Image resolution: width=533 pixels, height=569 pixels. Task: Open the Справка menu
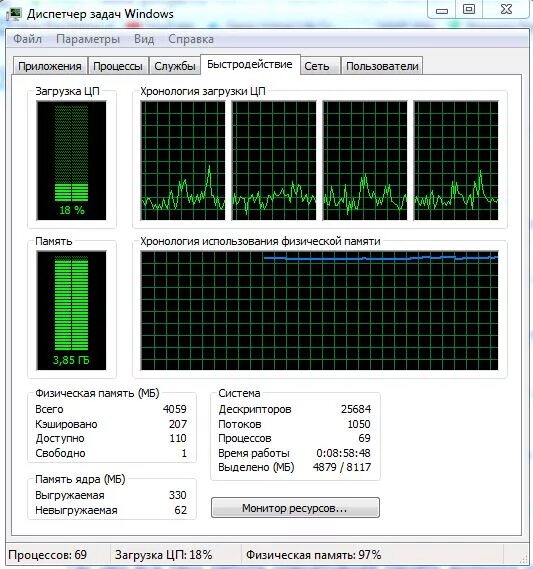click(x=191, y=39)
